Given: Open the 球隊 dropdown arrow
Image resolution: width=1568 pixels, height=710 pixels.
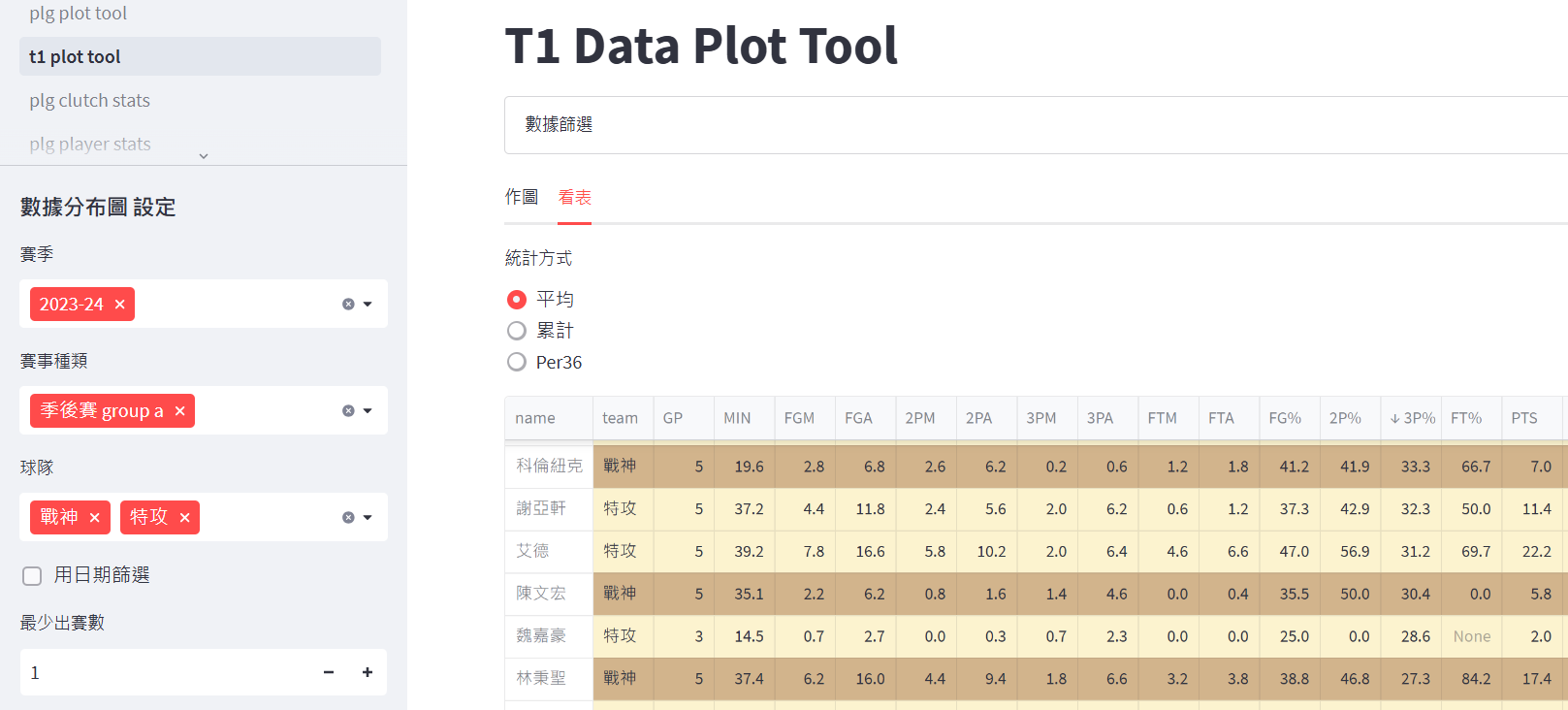Looking at the screenshot, I should (x=368, y=518).
